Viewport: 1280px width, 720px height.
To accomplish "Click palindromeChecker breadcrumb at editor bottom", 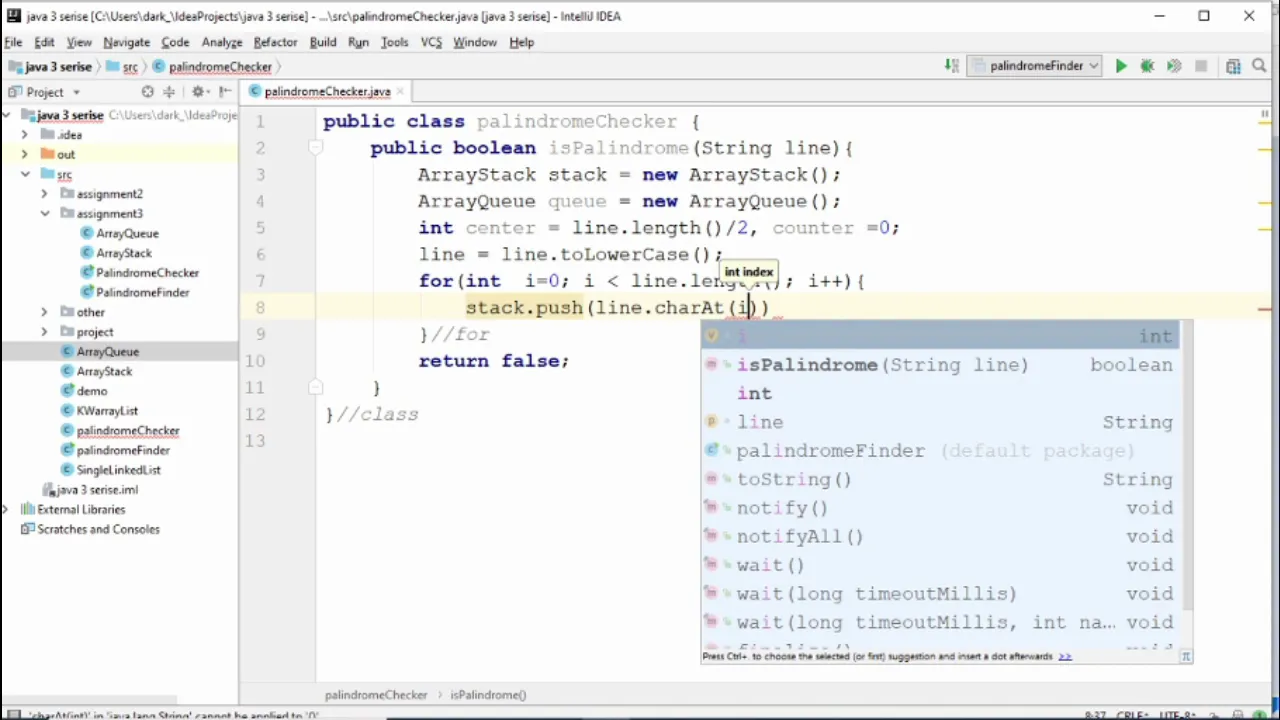I will [x=376, y=695].
